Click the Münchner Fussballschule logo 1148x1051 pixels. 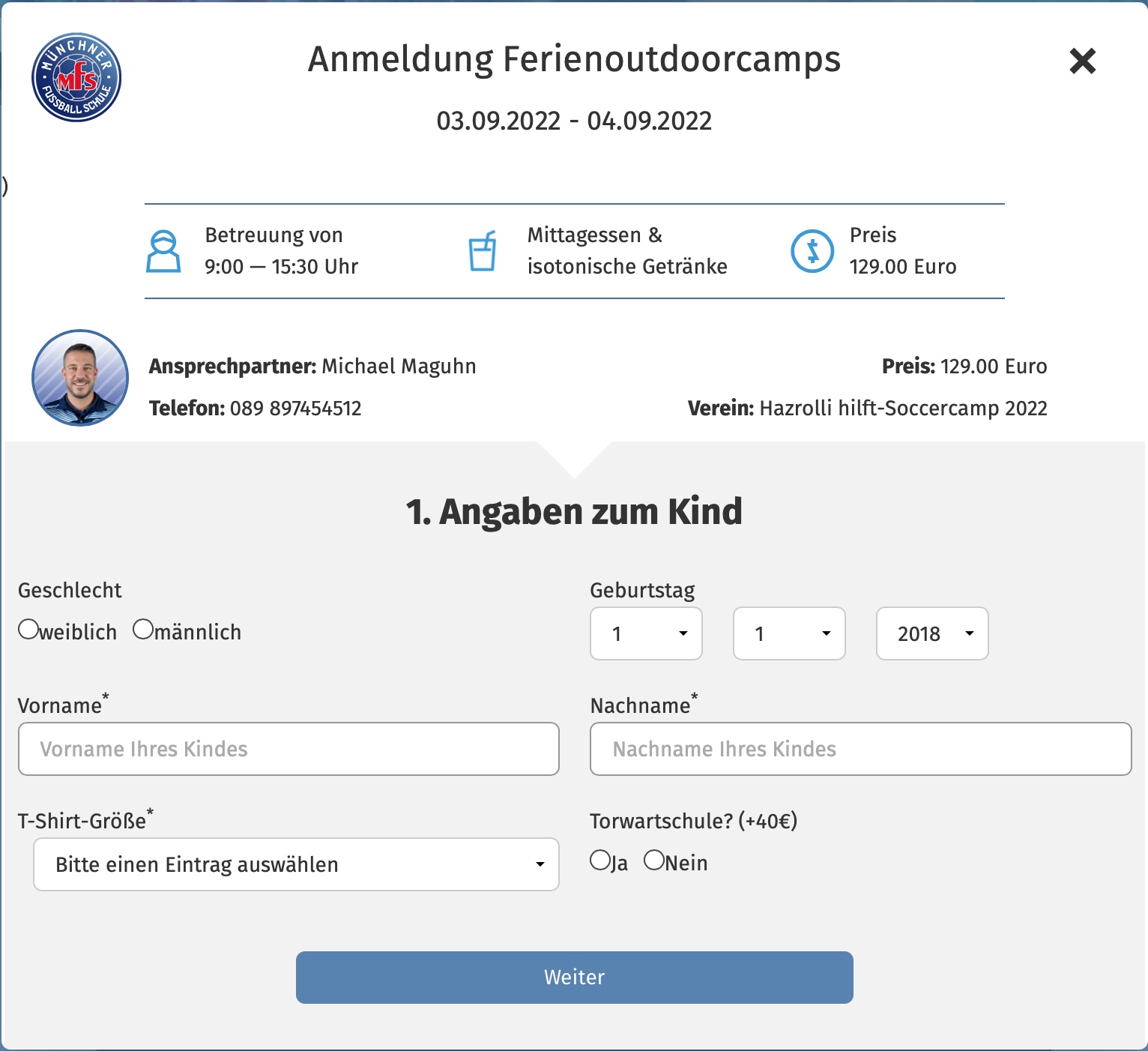pyautogui.click(x=76, y=78)
